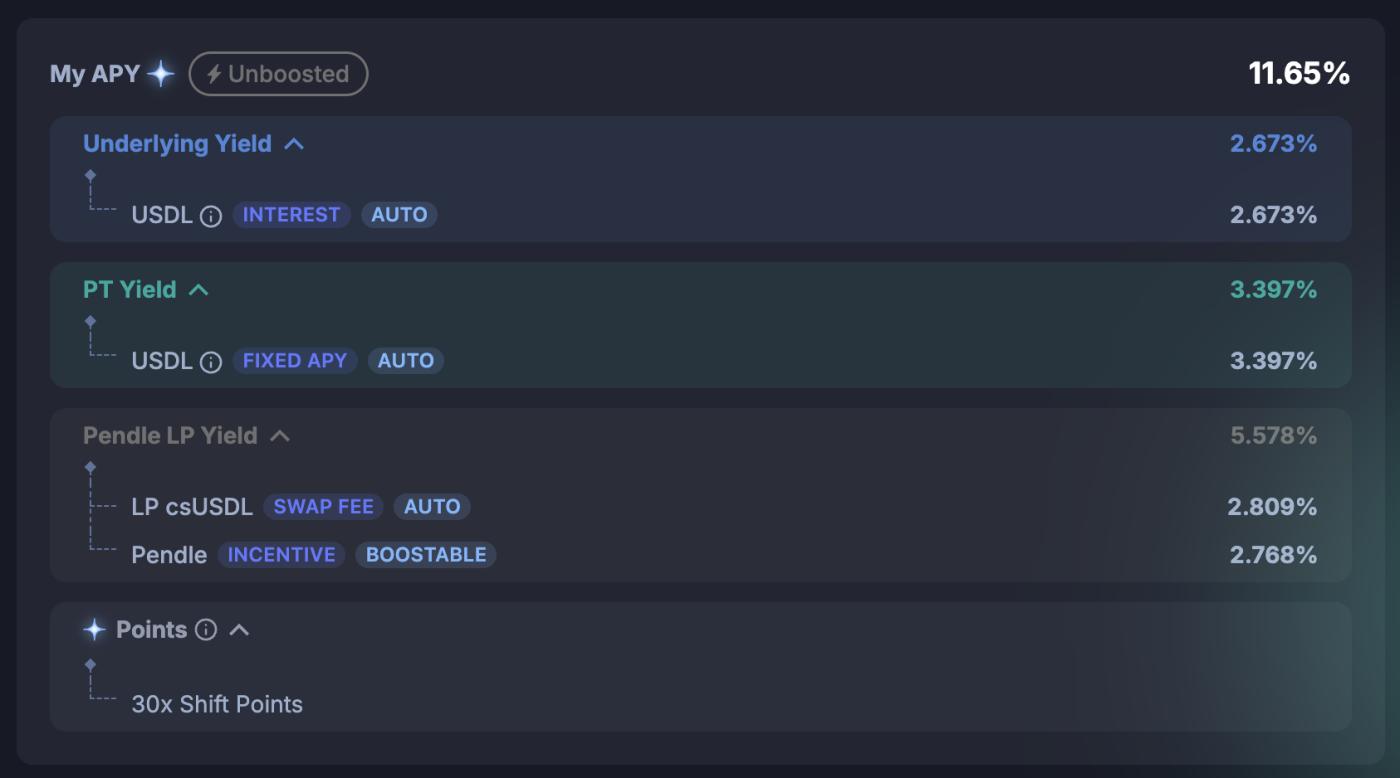Collapse the PT Yield section chevron

tap(199, 290)
